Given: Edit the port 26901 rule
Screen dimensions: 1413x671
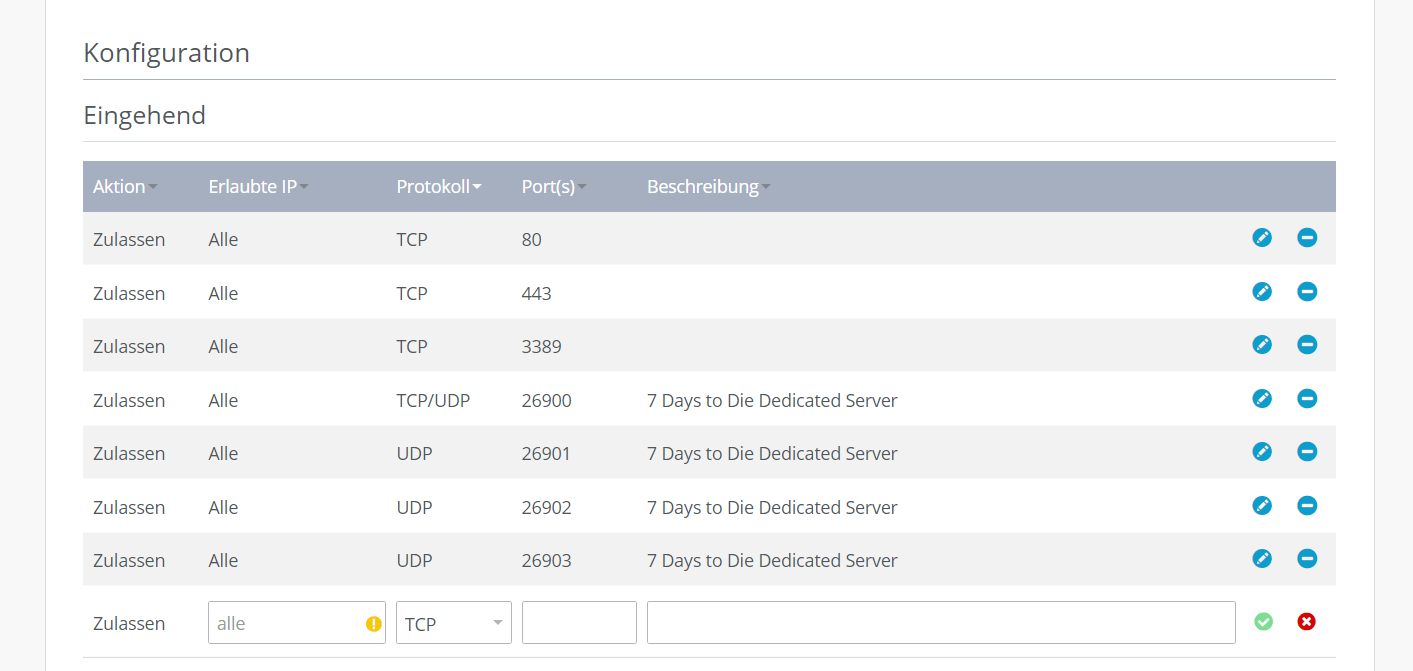Looking at the screenshot, I should (1262, 452).
